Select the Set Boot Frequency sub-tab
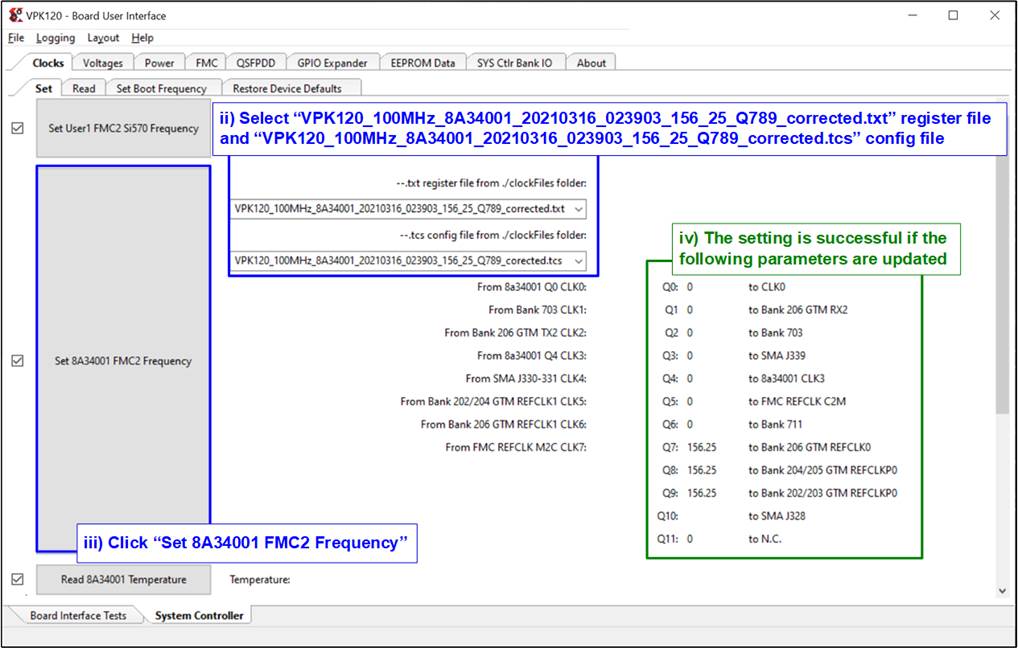This screenshot has width=1018, height=648. point(162,88)
